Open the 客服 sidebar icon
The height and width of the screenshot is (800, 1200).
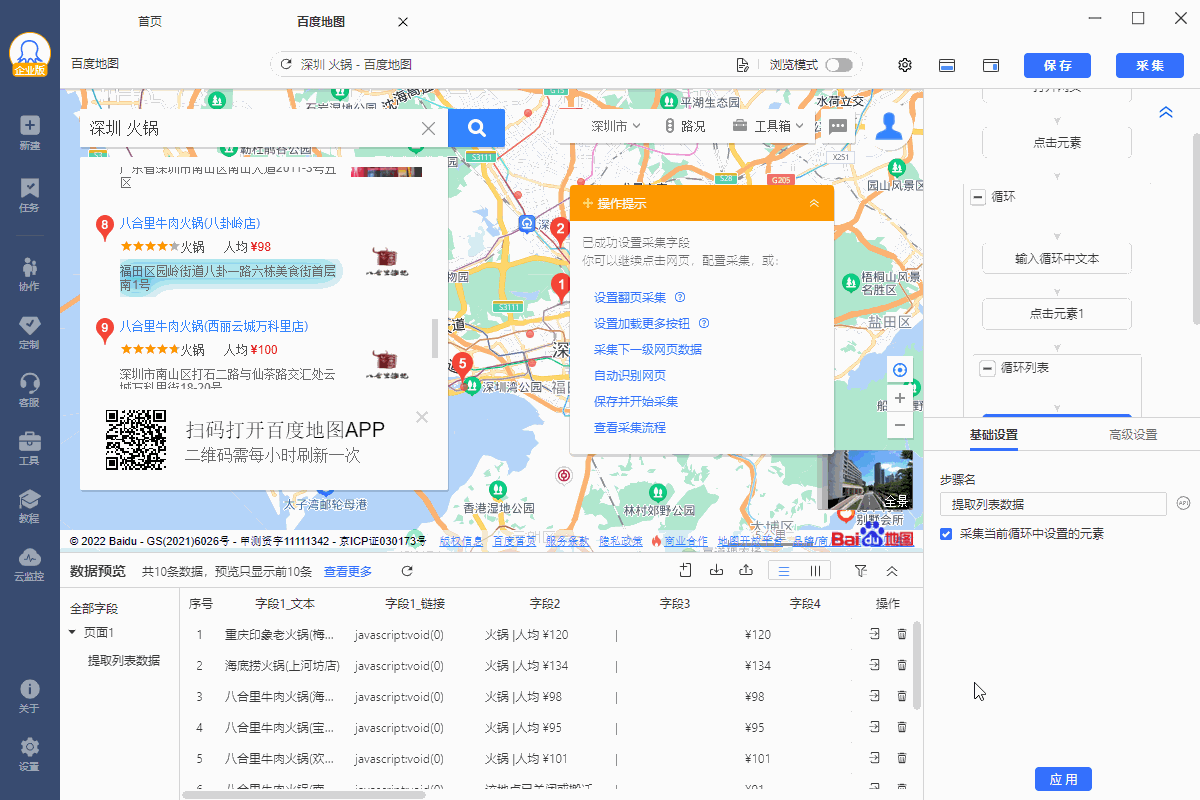29,390
